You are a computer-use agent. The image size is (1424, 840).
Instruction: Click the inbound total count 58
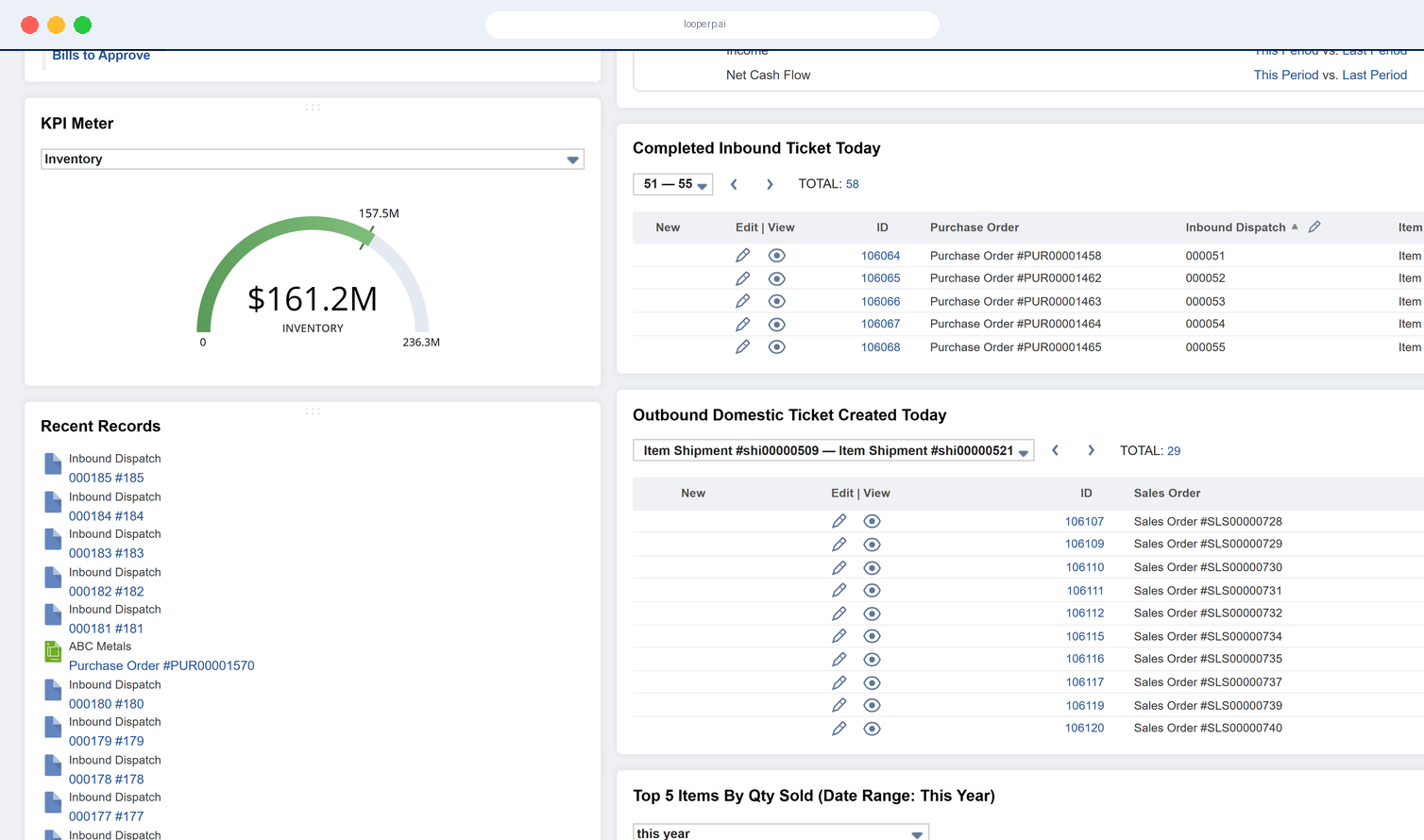852,184
